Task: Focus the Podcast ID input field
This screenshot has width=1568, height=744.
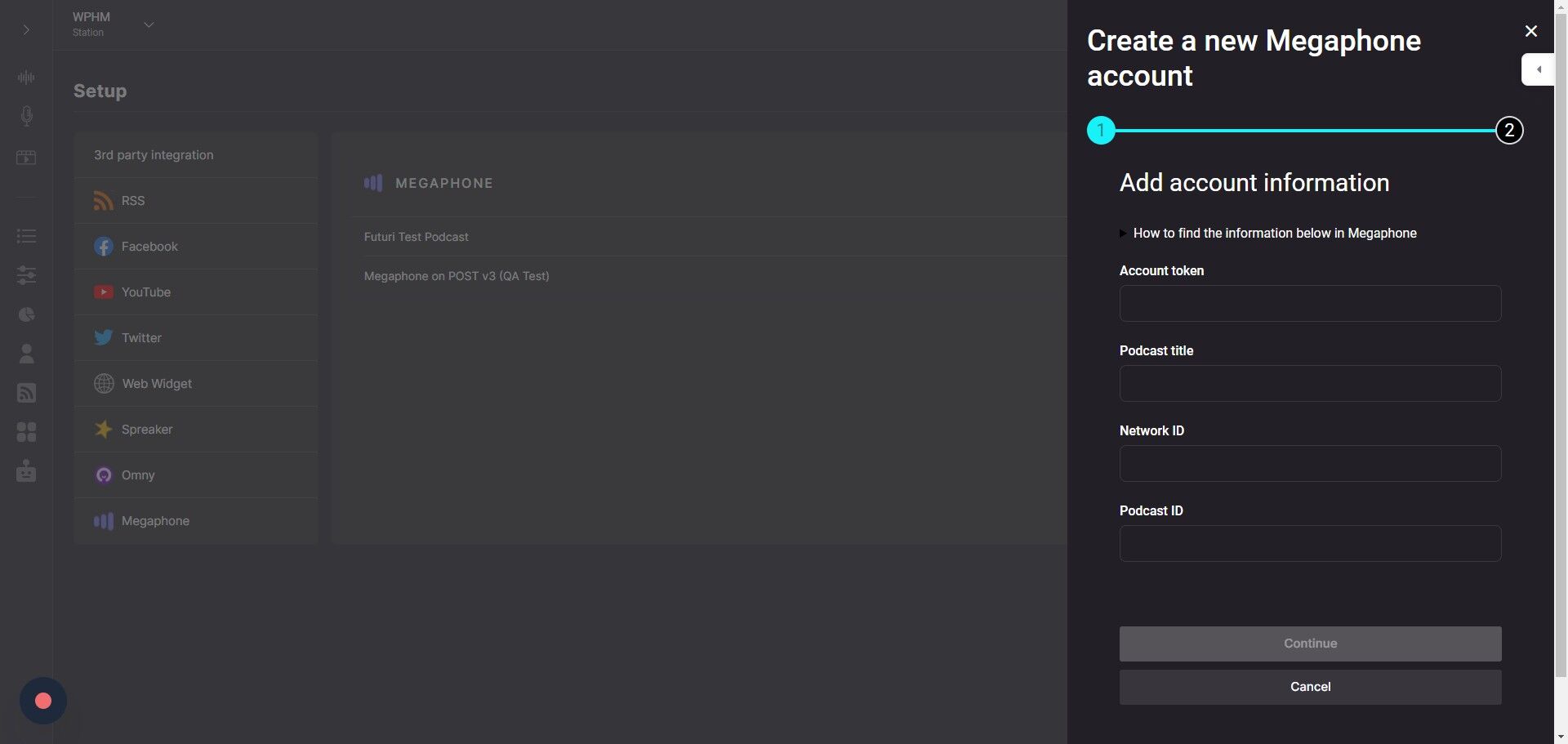Action: tap(1309, 543)
